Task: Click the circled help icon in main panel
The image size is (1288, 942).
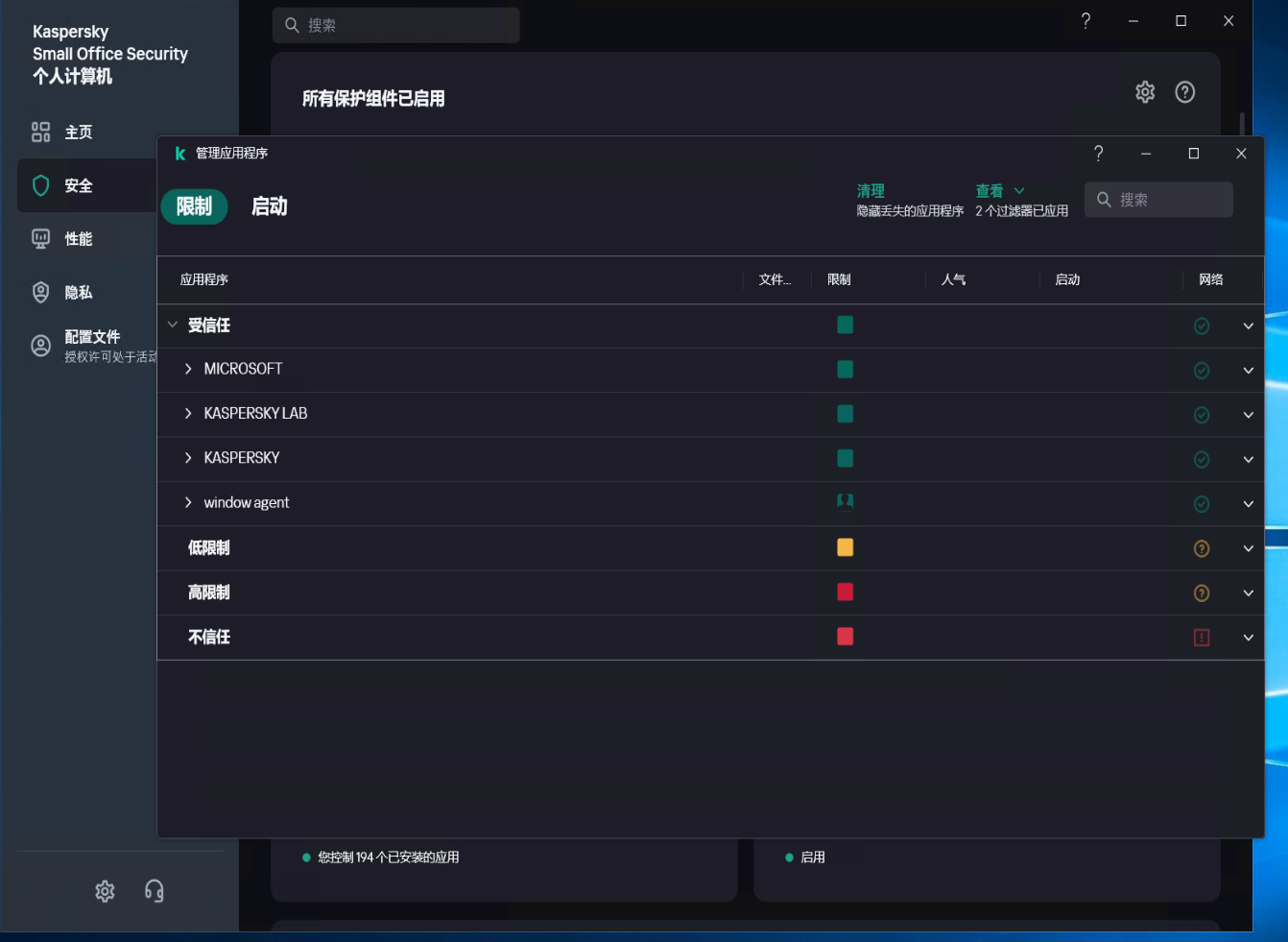Action: pos(1185,92)
